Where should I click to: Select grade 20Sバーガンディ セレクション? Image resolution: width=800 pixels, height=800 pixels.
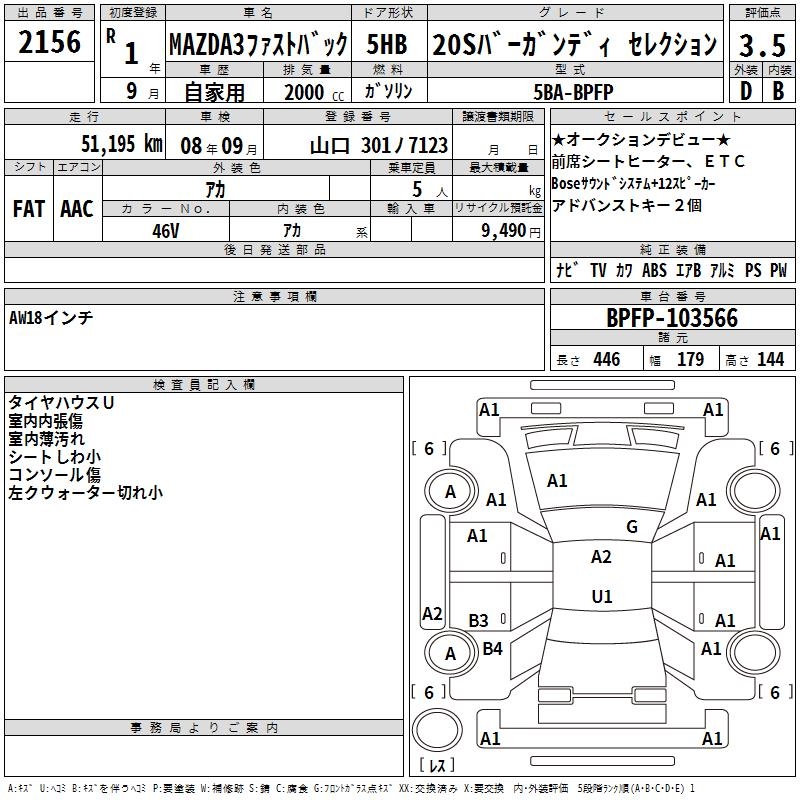pos(575,44)
